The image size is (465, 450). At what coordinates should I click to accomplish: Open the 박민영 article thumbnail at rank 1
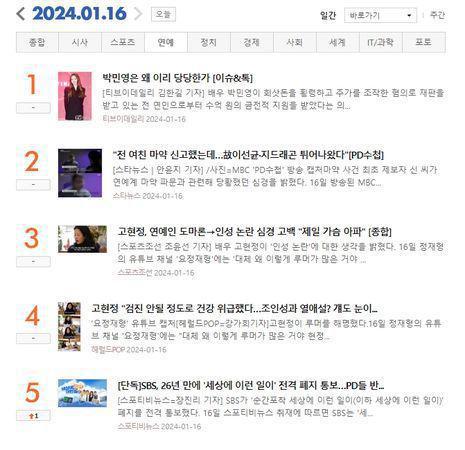(75, 96)
